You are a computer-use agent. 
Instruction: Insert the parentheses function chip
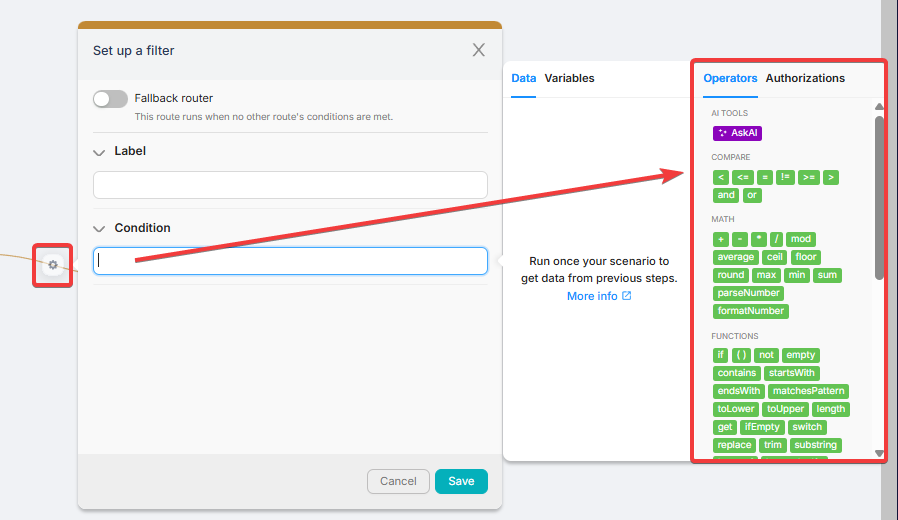pos(741,355)
